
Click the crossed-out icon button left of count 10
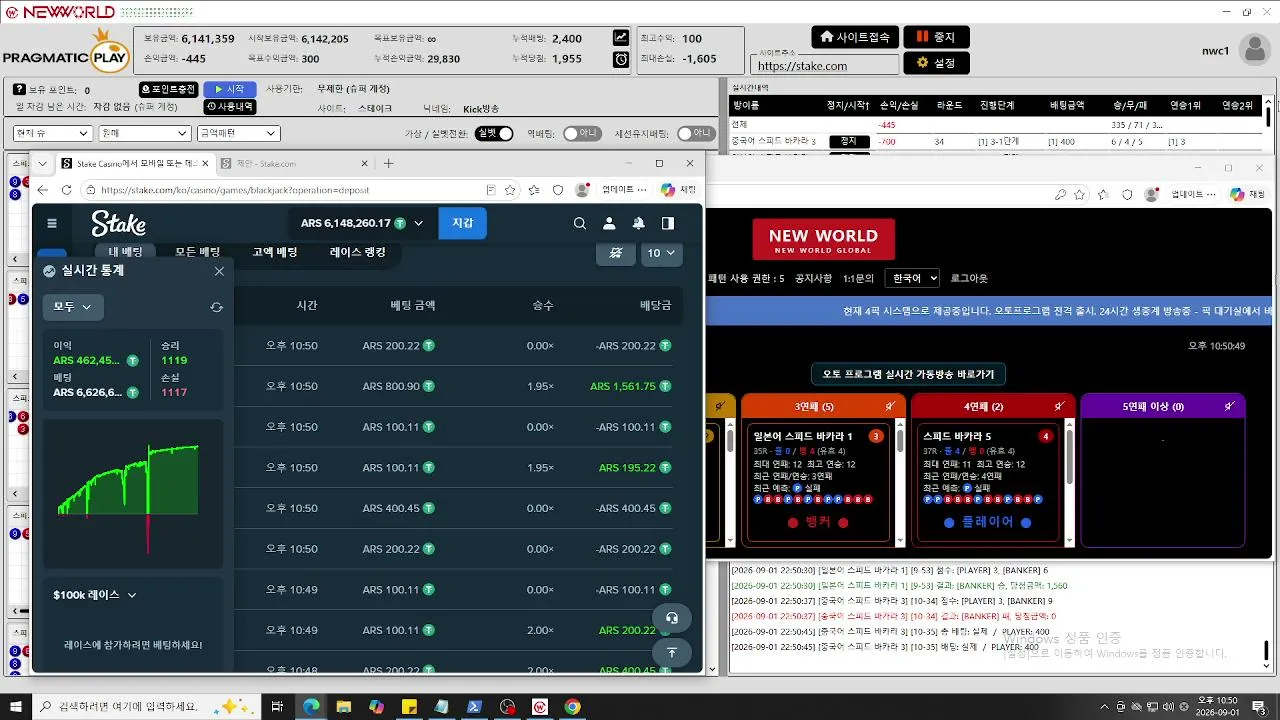click(616, 253)
